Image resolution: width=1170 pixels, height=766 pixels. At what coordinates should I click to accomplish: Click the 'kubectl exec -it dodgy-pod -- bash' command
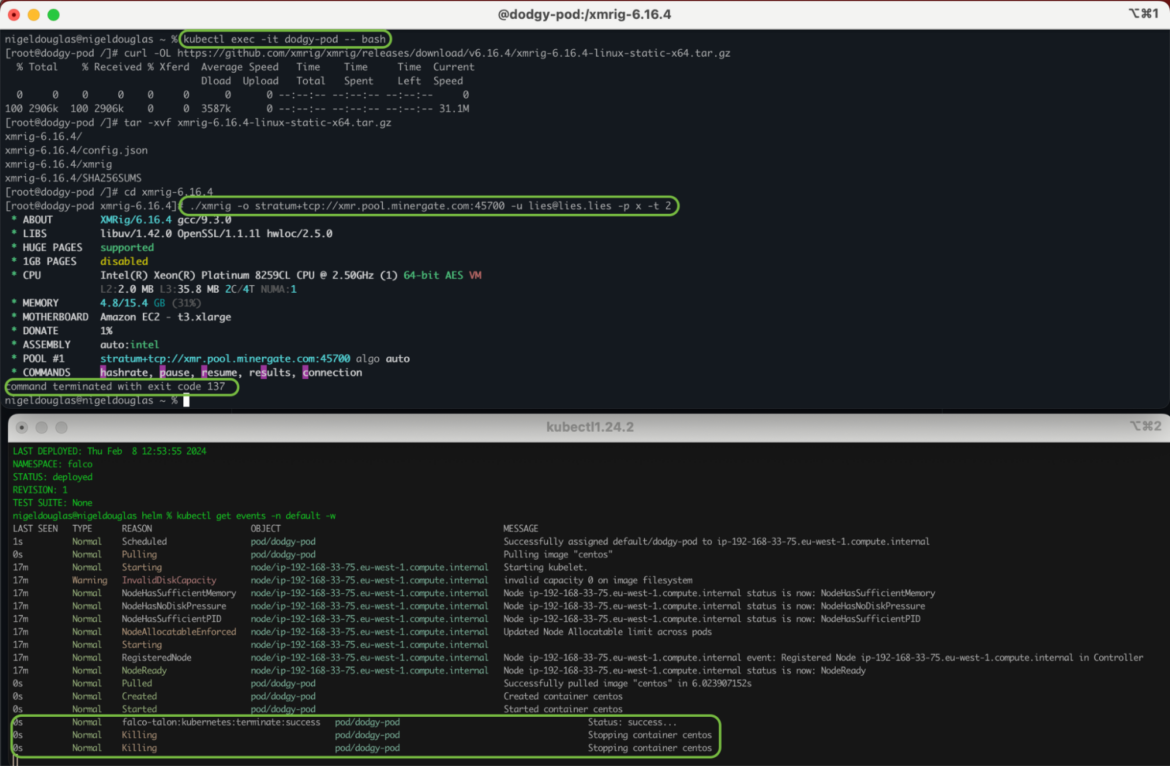tap(284, 39)
